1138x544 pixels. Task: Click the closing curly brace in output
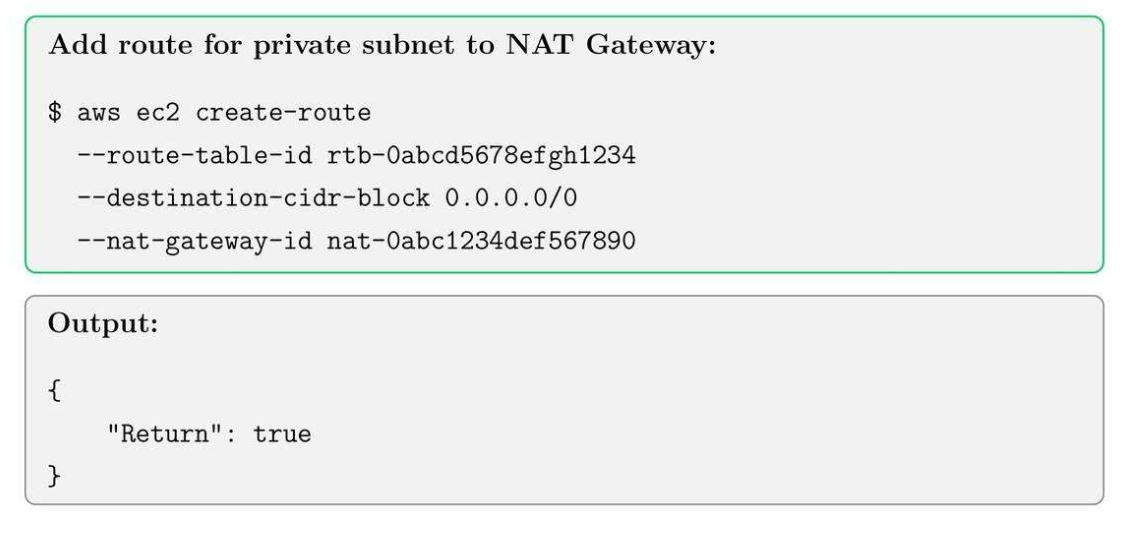pos(54,477)
